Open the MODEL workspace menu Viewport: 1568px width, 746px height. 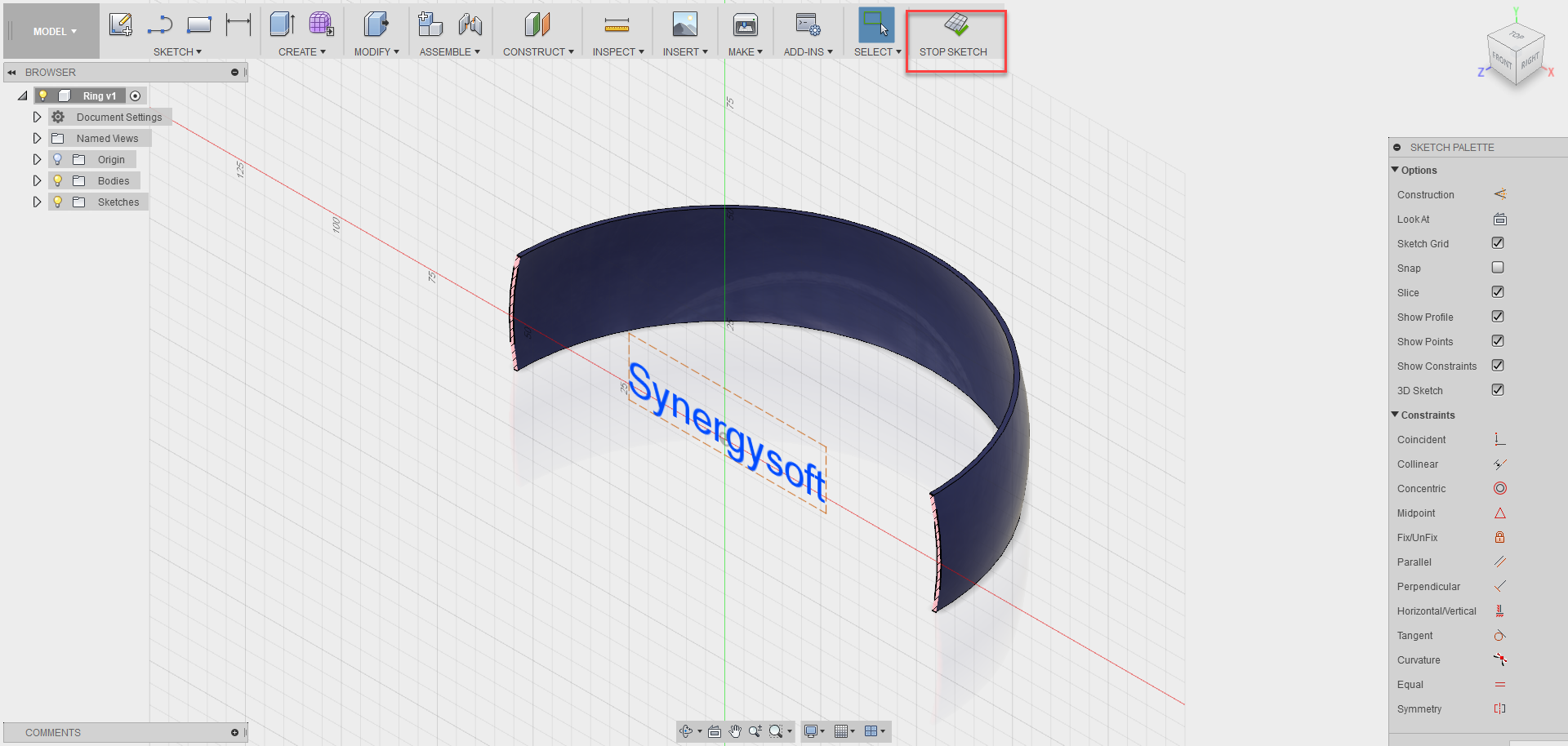click(51, 31)
